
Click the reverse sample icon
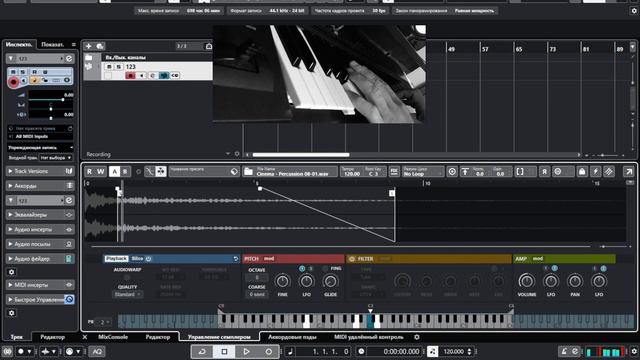[544, 172]
